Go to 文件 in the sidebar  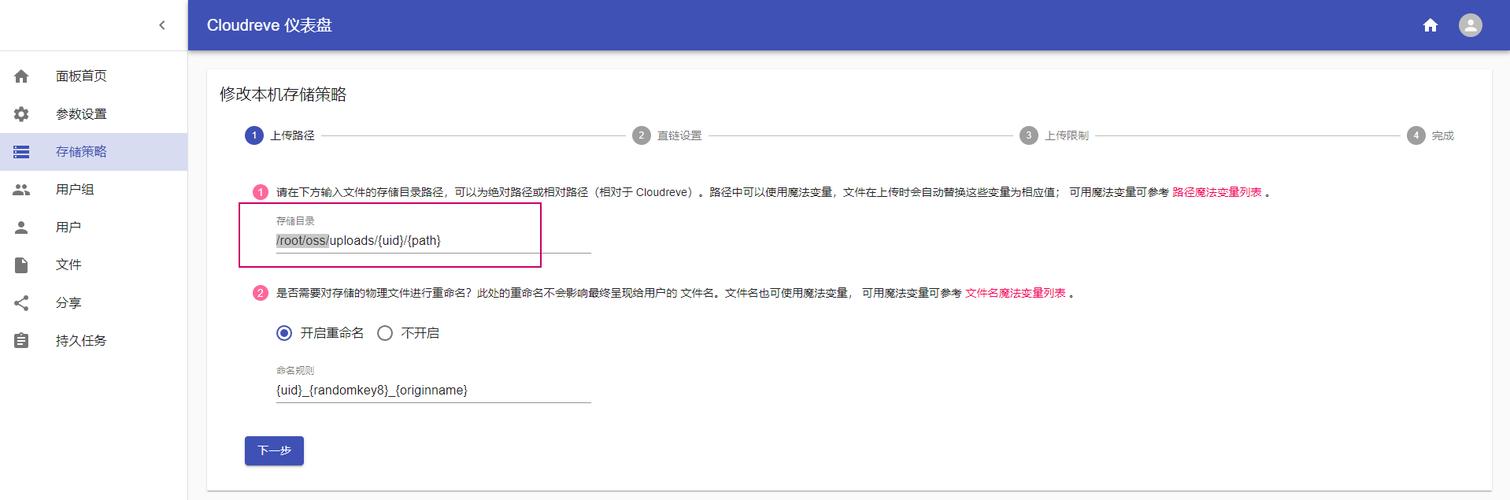click(x=93, y=265)
